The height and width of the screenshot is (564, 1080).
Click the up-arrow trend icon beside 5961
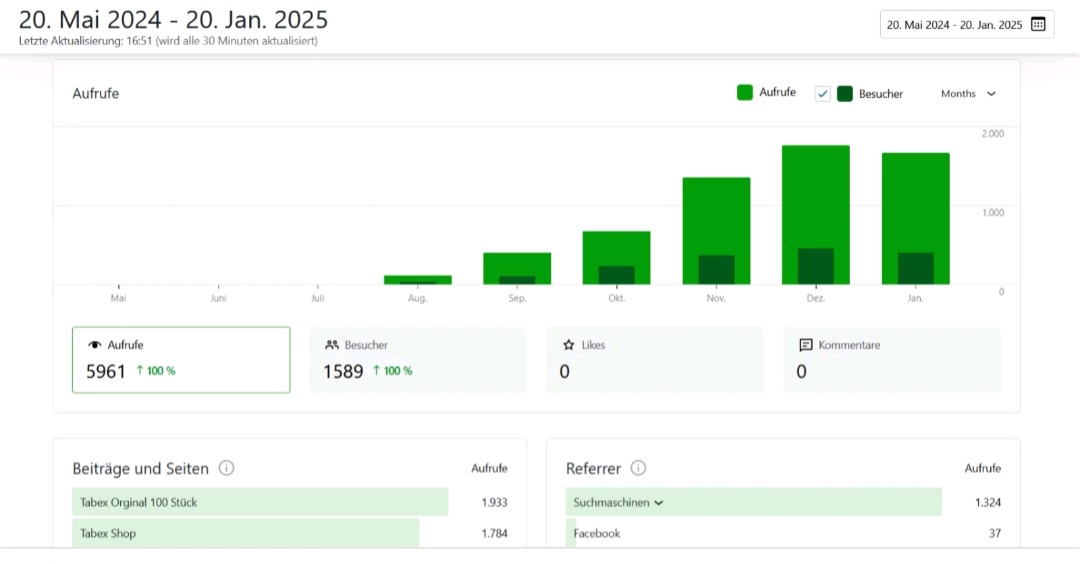point(139,371)
